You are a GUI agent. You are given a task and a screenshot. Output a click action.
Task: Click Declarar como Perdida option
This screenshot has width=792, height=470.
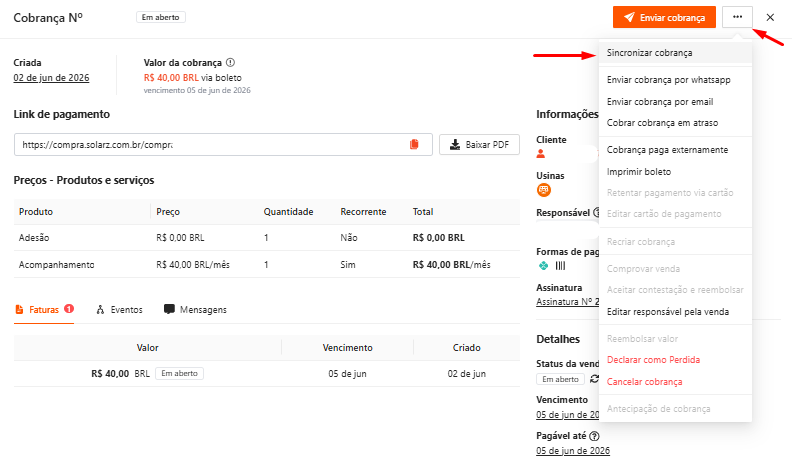coord(653,360)
